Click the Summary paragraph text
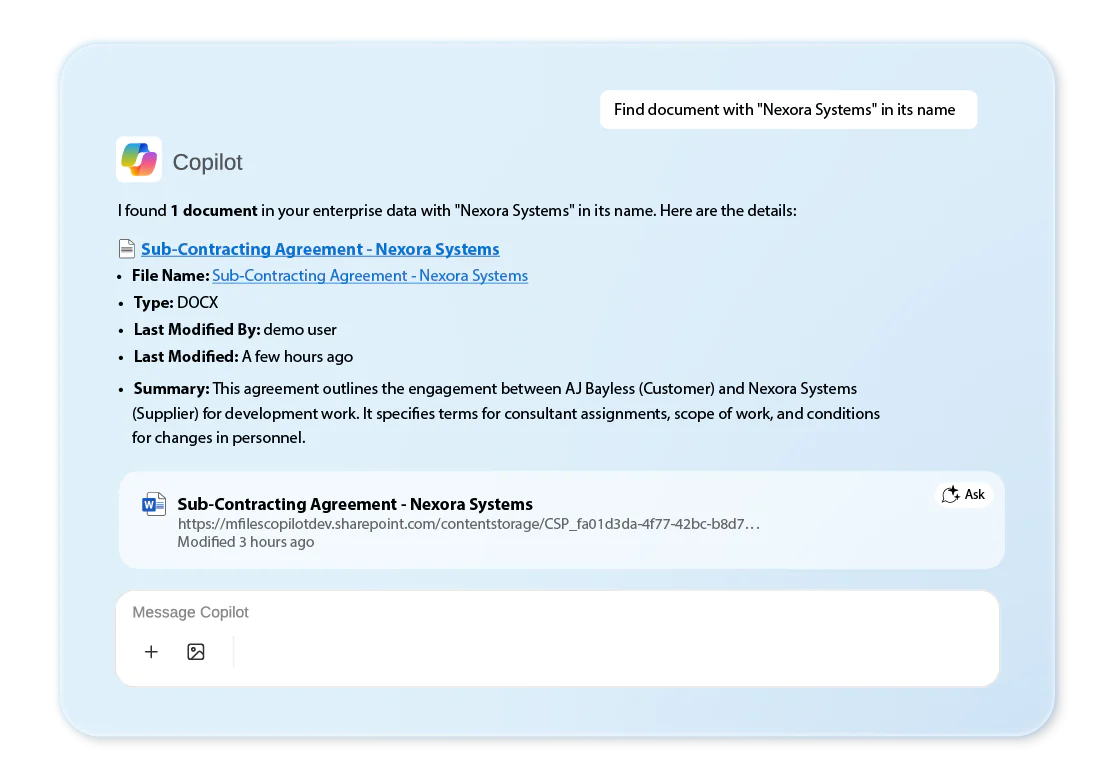 505,413
